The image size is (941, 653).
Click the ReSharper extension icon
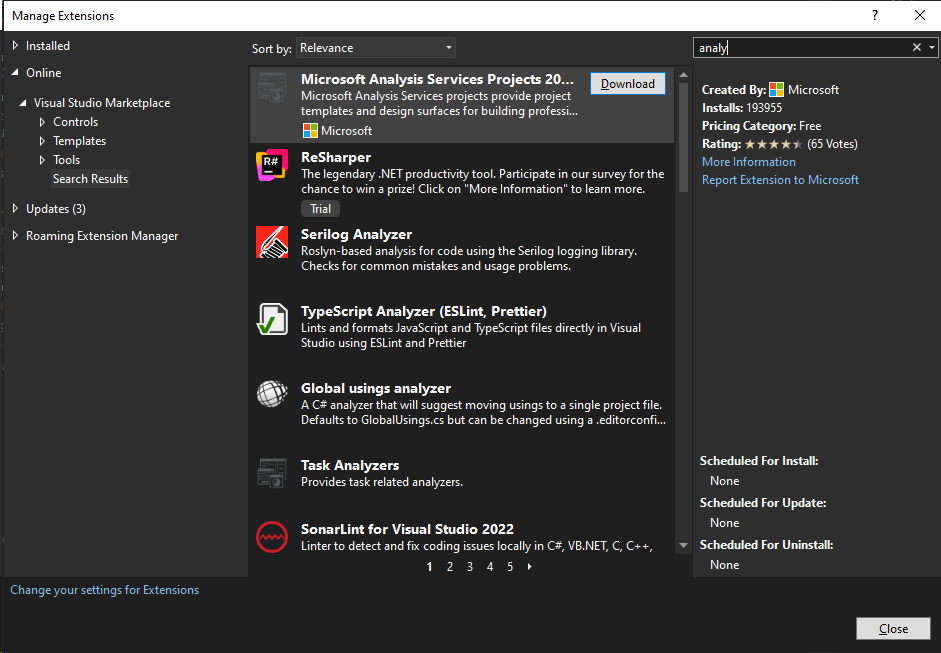(272, 166)
